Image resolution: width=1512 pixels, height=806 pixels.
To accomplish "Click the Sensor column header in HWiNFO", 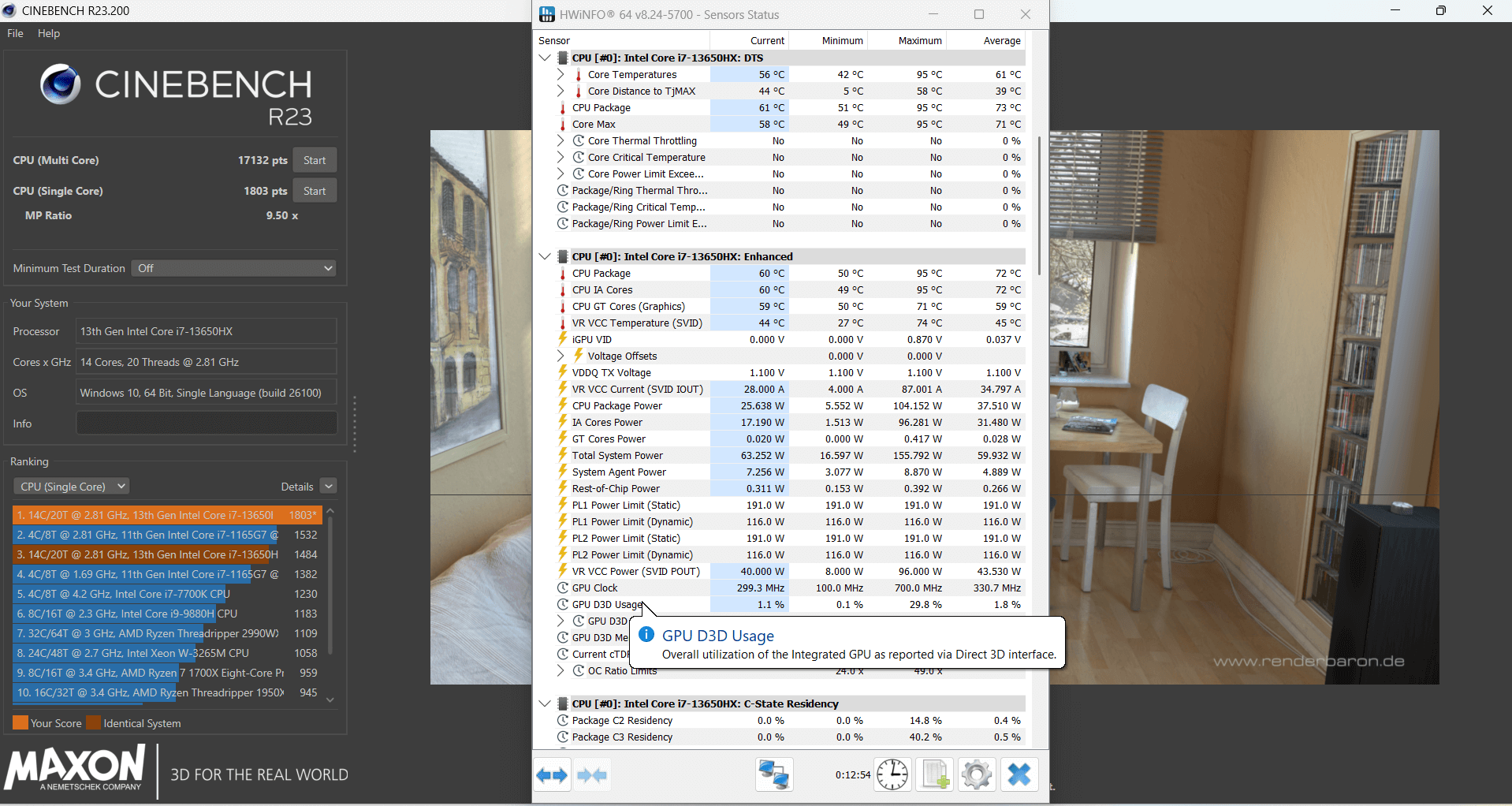I will 623,40.
